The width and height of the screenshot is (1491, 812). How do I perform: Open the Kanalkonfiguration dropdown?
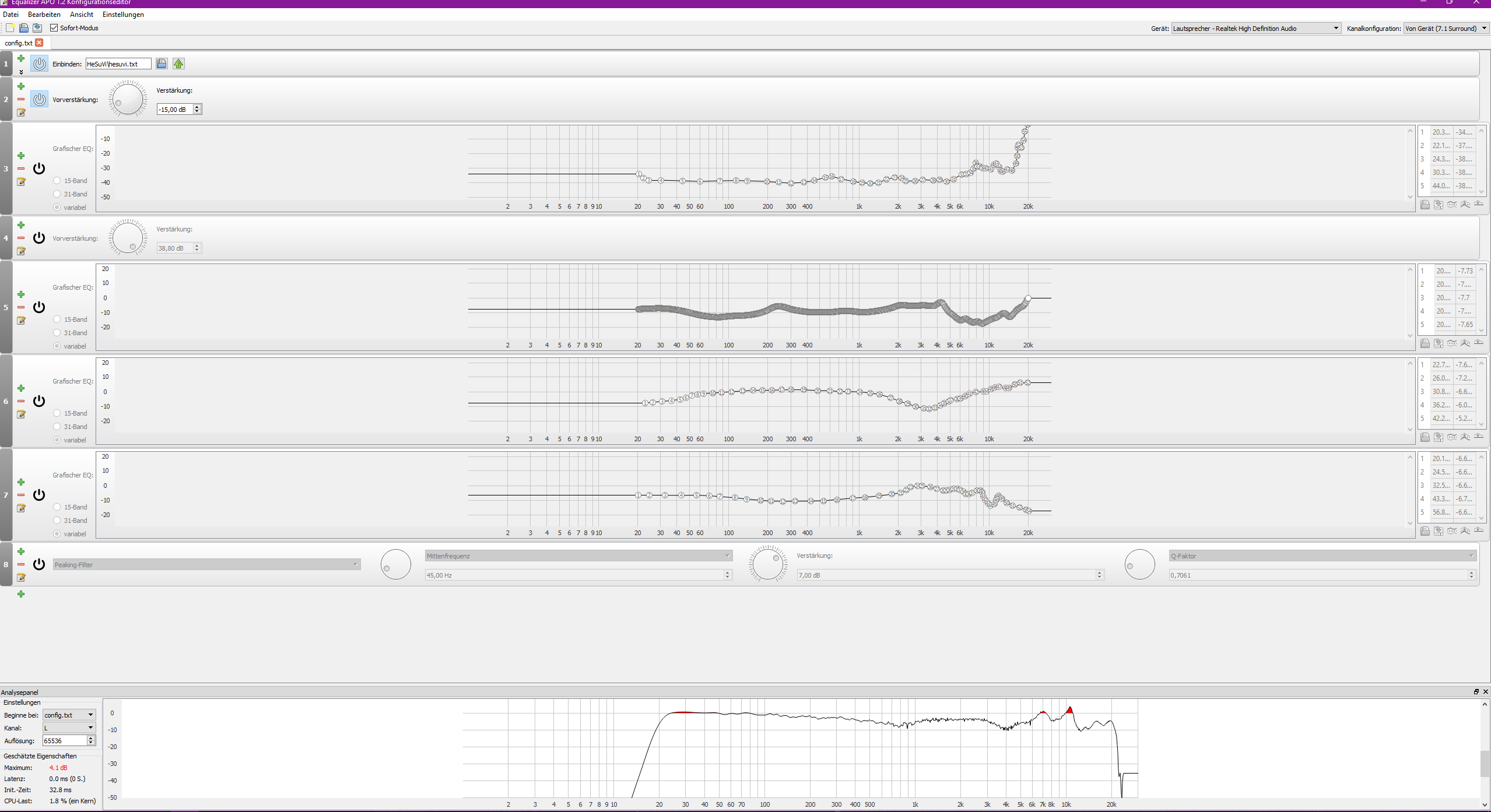1446,28
